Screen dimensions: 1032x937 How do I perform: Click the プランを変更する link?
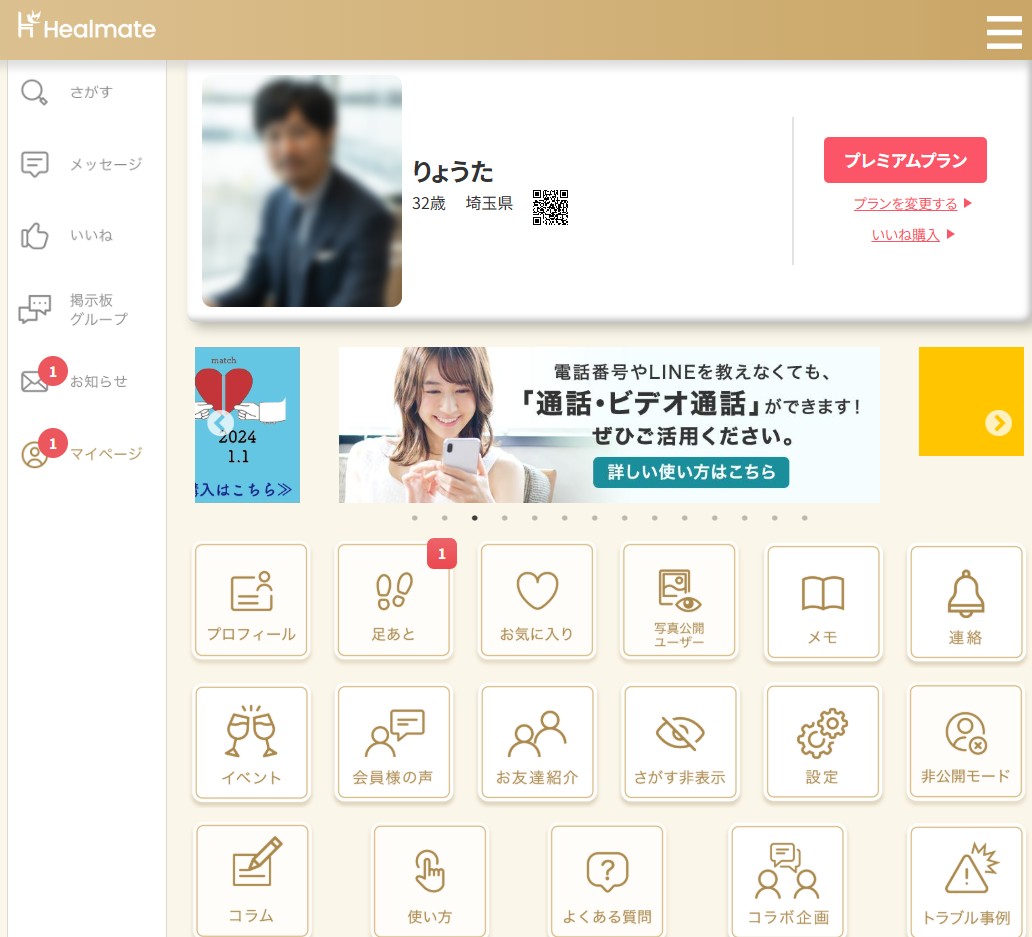[905, 204]
